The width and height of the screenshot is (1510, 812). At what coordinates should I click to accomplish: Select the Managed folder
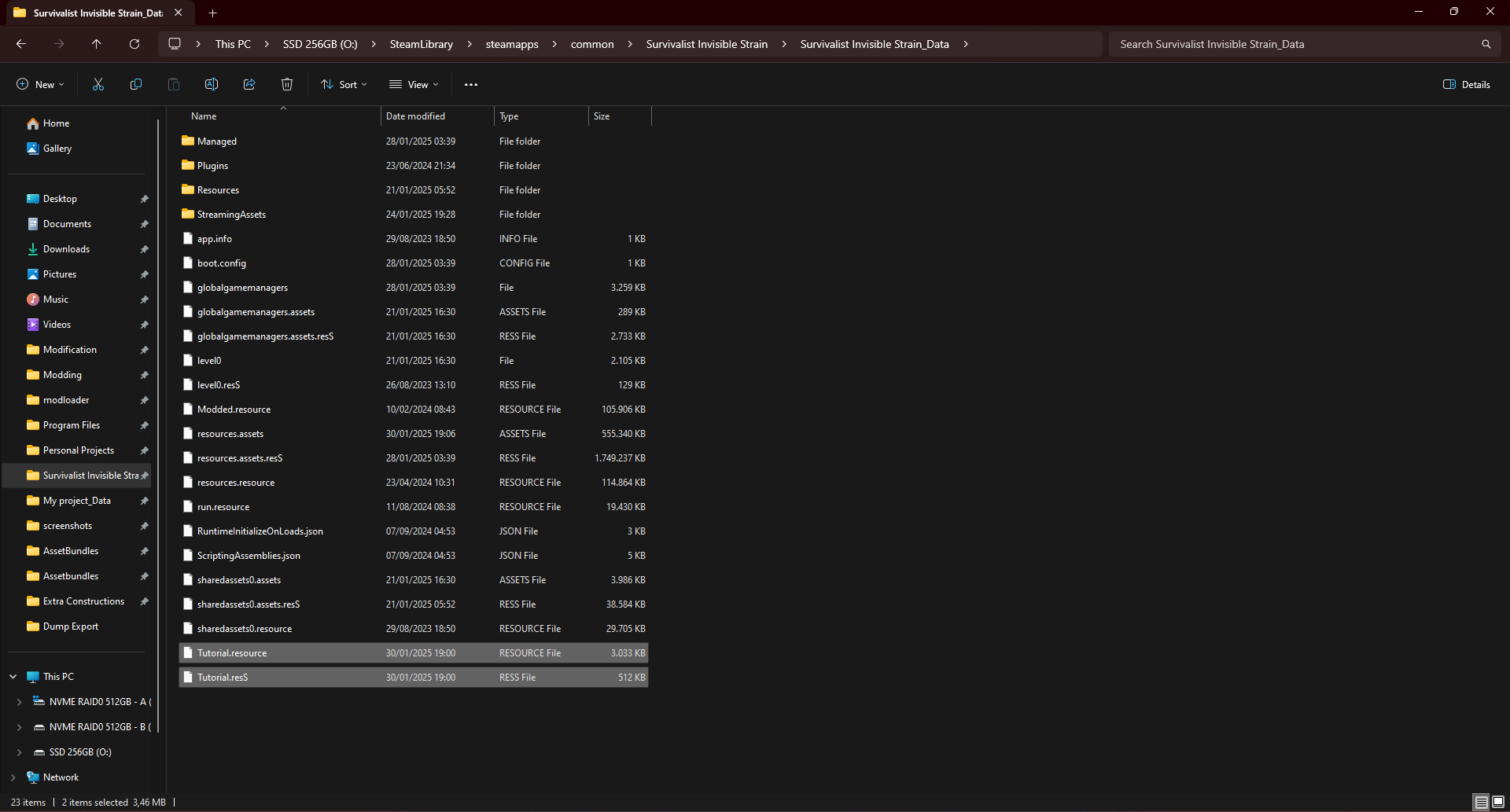[414, 141]
